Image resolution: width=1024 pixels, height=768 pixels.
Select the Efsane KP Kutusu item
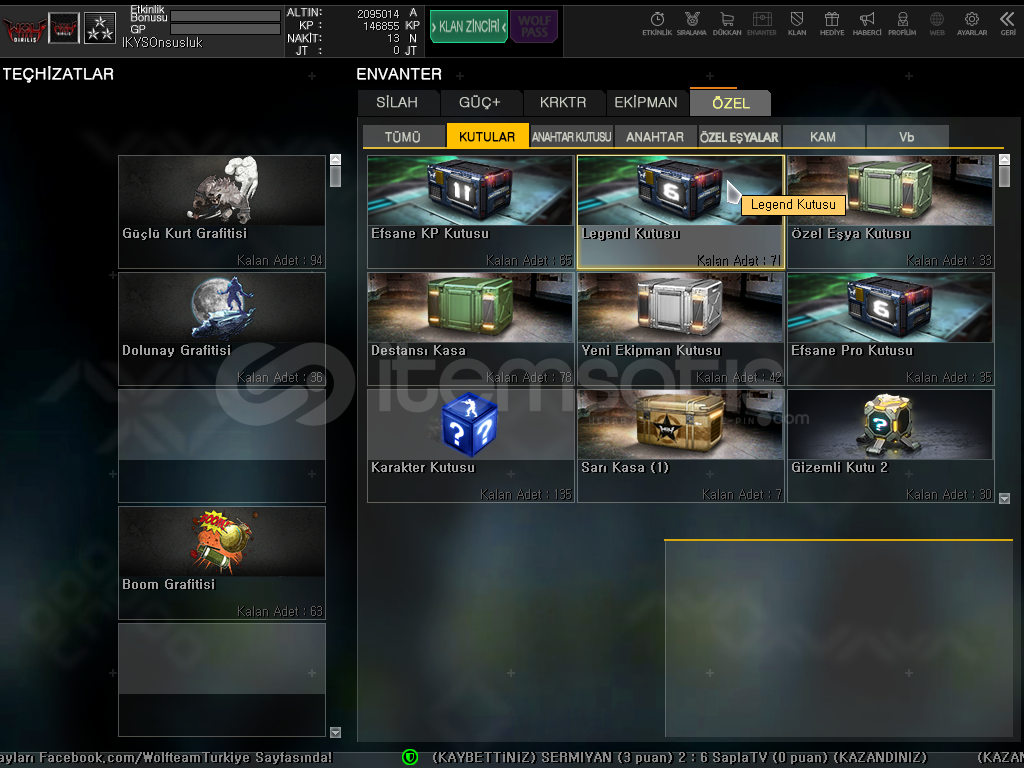point(470,212)
